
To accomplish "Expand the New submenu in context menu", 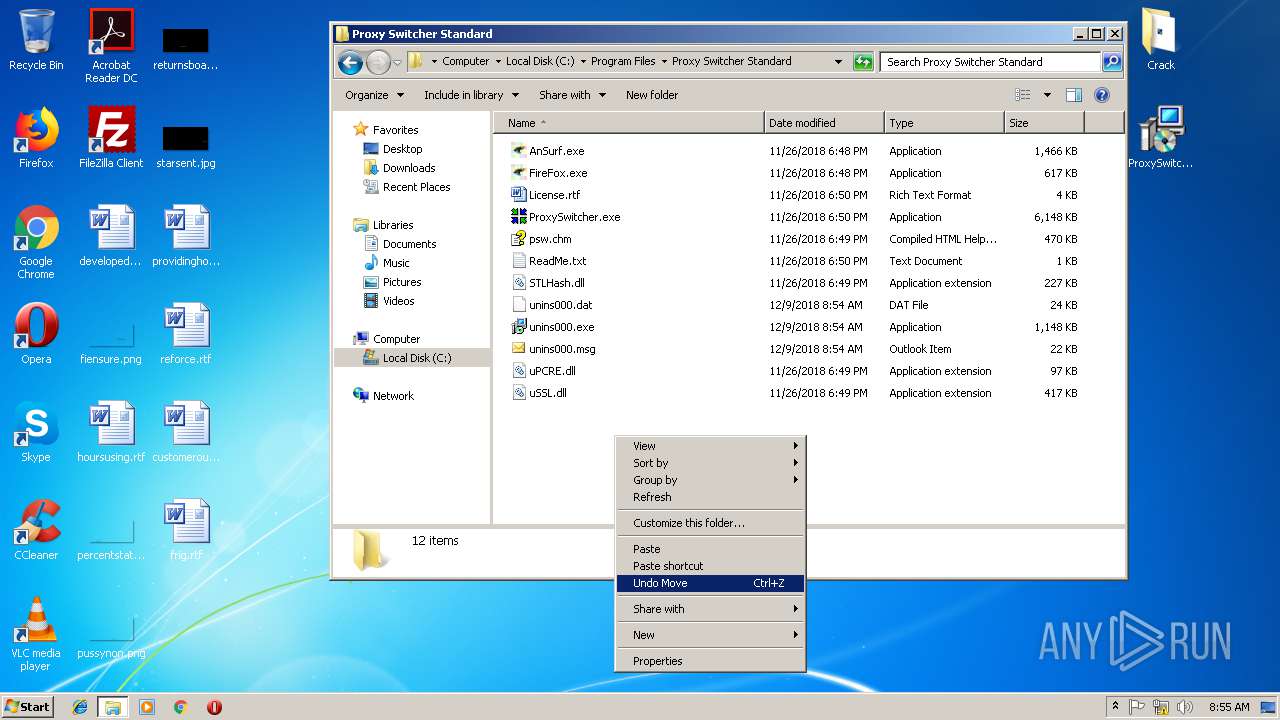I will point(710,635).
